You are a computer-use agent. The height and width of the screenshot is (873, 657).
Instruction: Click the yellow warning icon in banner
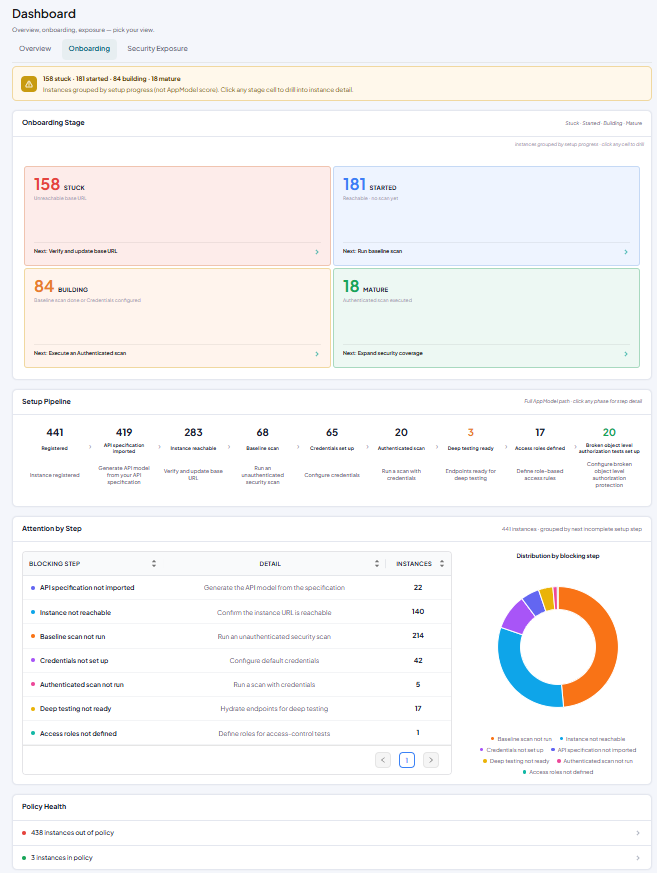[x=29, y=84]
